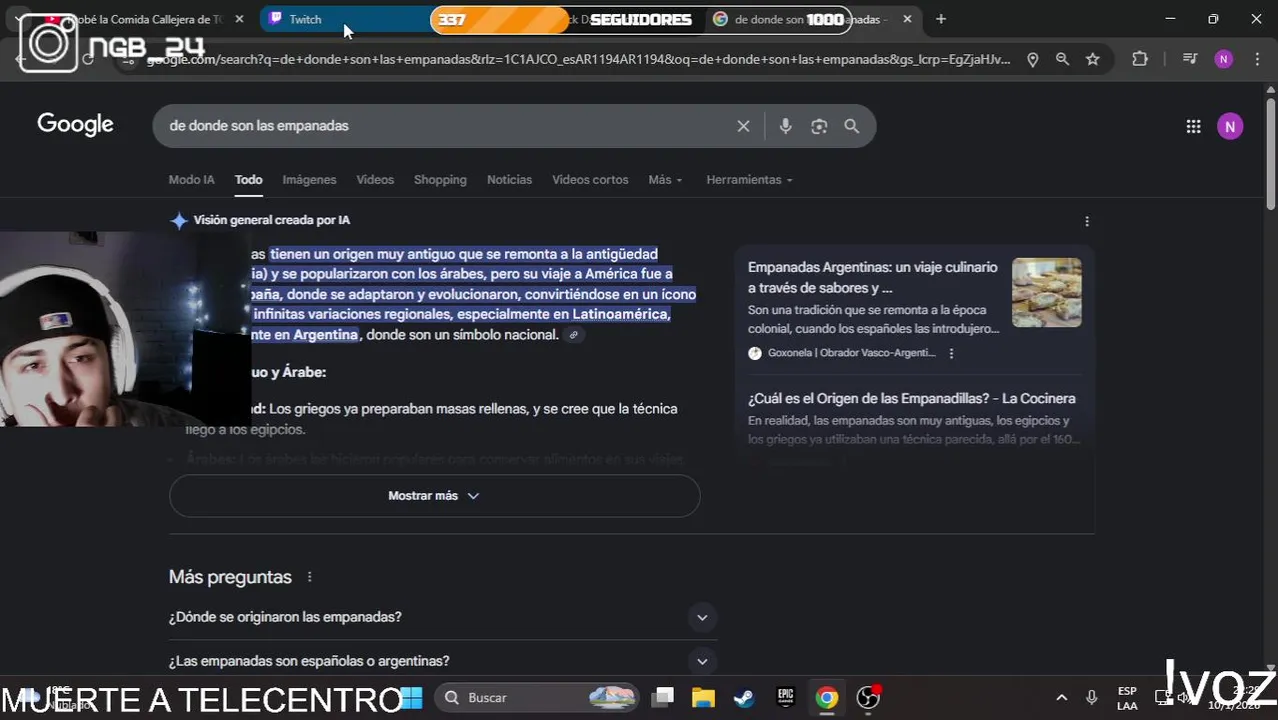Select the Todo results tab
The height and width of the screenshot is (720, 1278).
coord(248,180)
